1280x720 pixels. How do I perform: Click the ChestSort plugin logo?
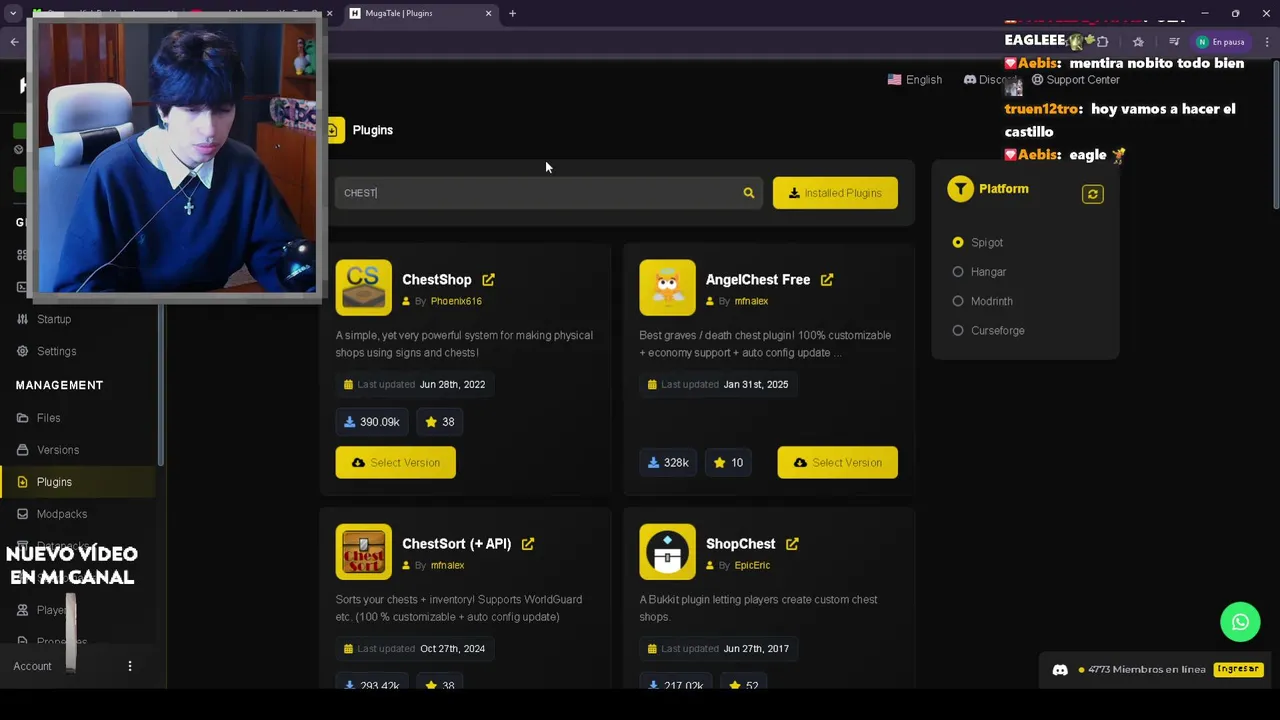(x=364, y=552)
